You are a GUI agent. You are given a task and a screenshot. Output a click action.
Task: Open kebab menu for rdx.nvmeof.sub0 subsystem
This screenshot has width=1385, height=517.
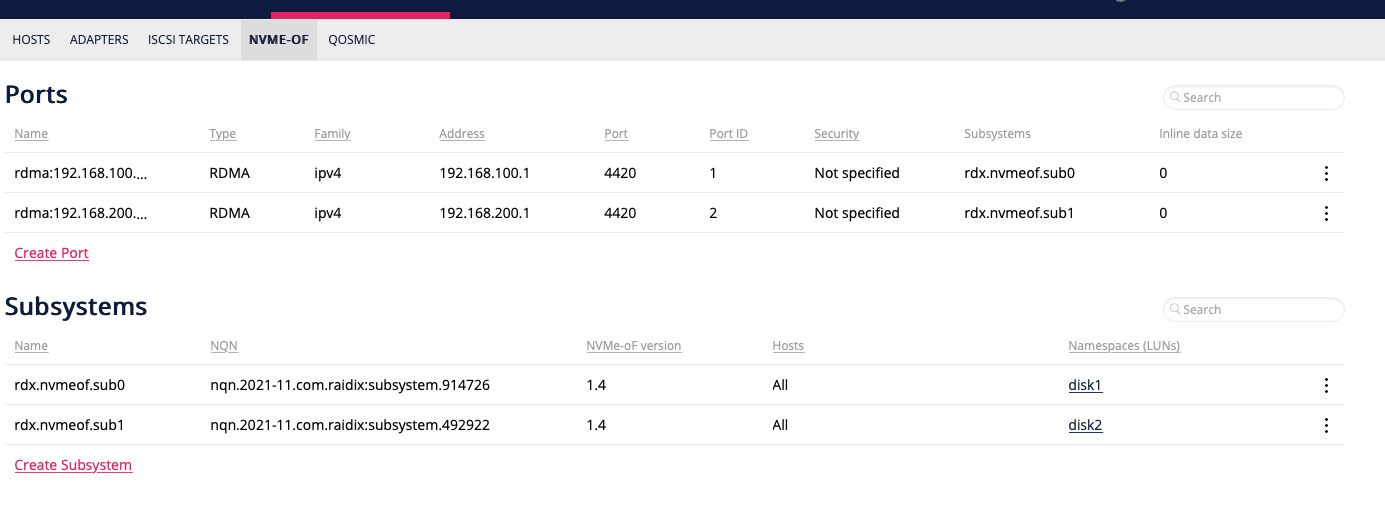(1326, 385)
